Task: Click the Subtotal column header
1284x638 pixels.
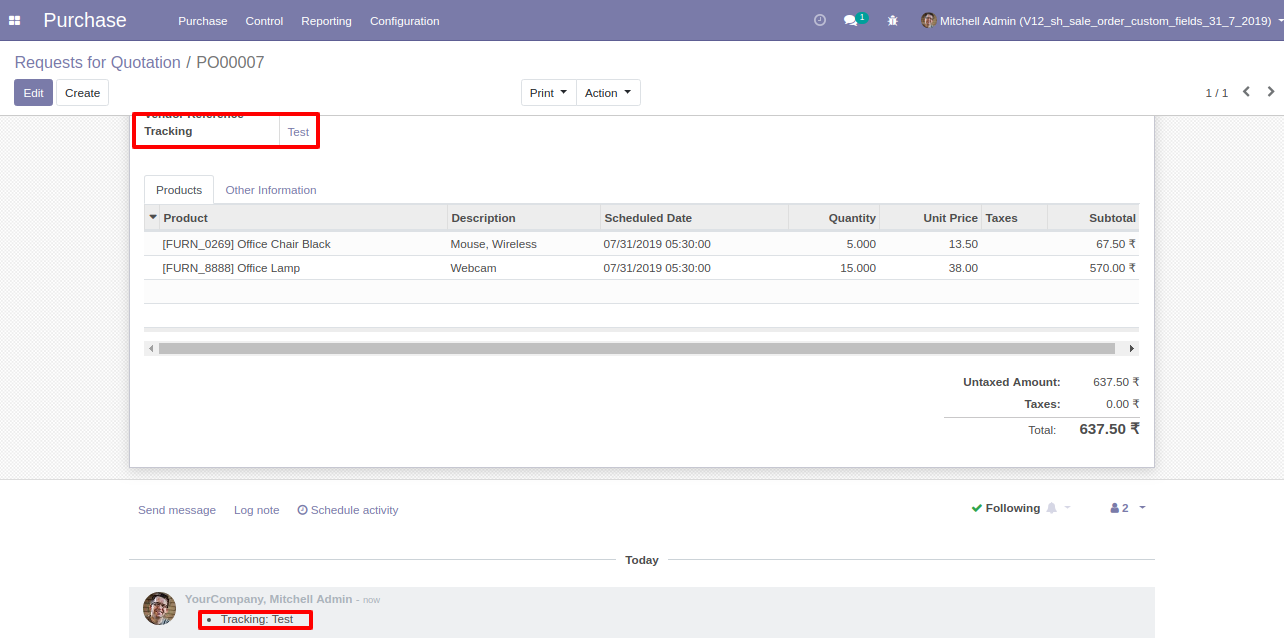Action: [x=1093, y=218]
